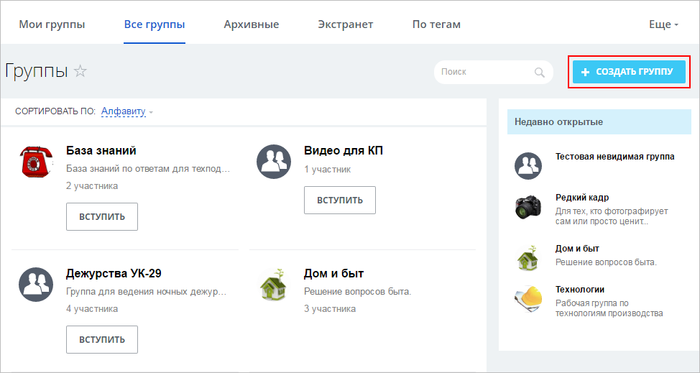Open avatar icon of Тестовая невидимая группа
Viewport: 700px width, 373px height.
point(528,166)
